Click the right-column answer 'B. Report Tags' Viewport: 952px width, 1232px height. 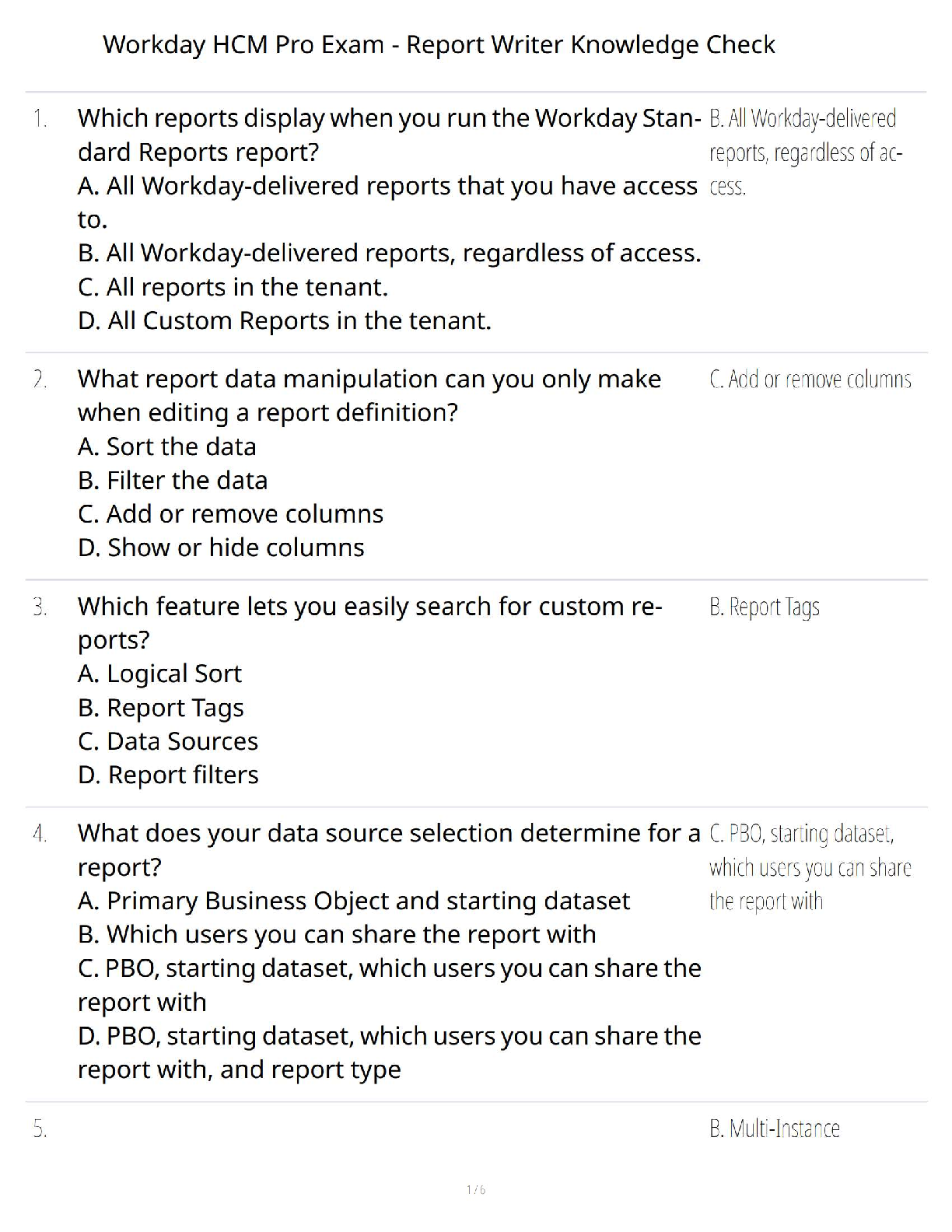pos(764,607)
